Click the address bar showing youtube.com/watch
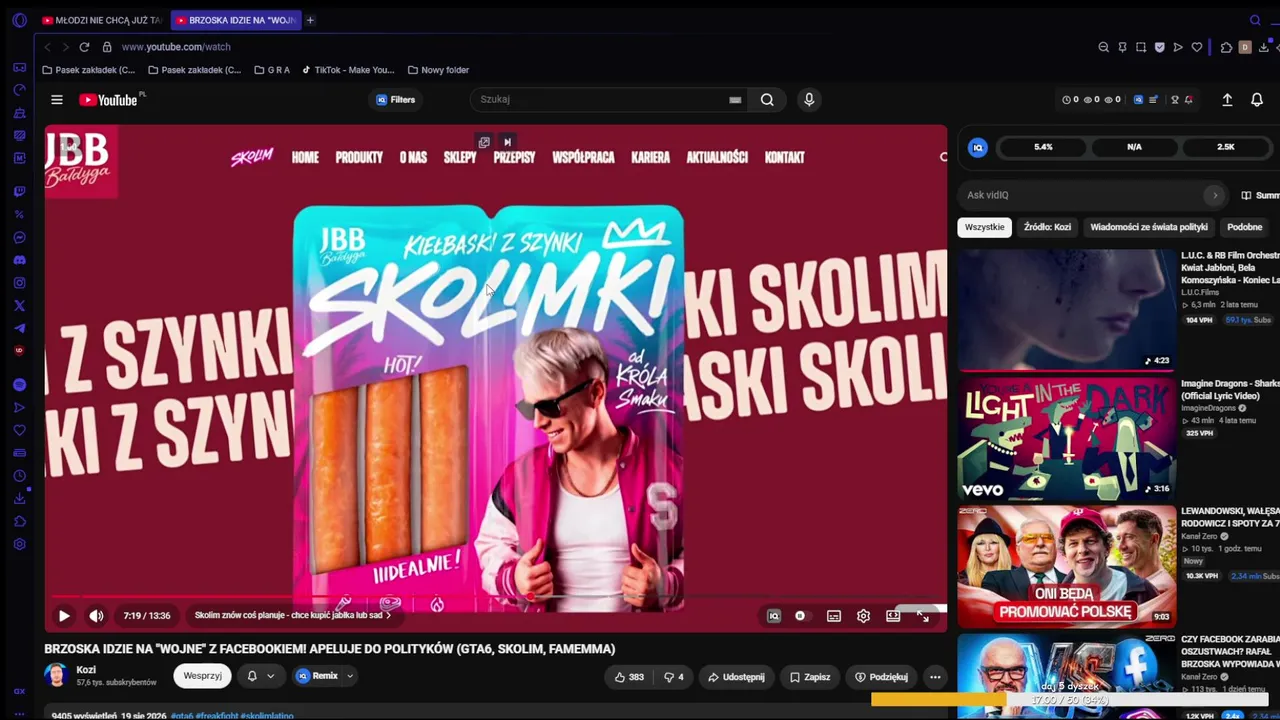 176,47
